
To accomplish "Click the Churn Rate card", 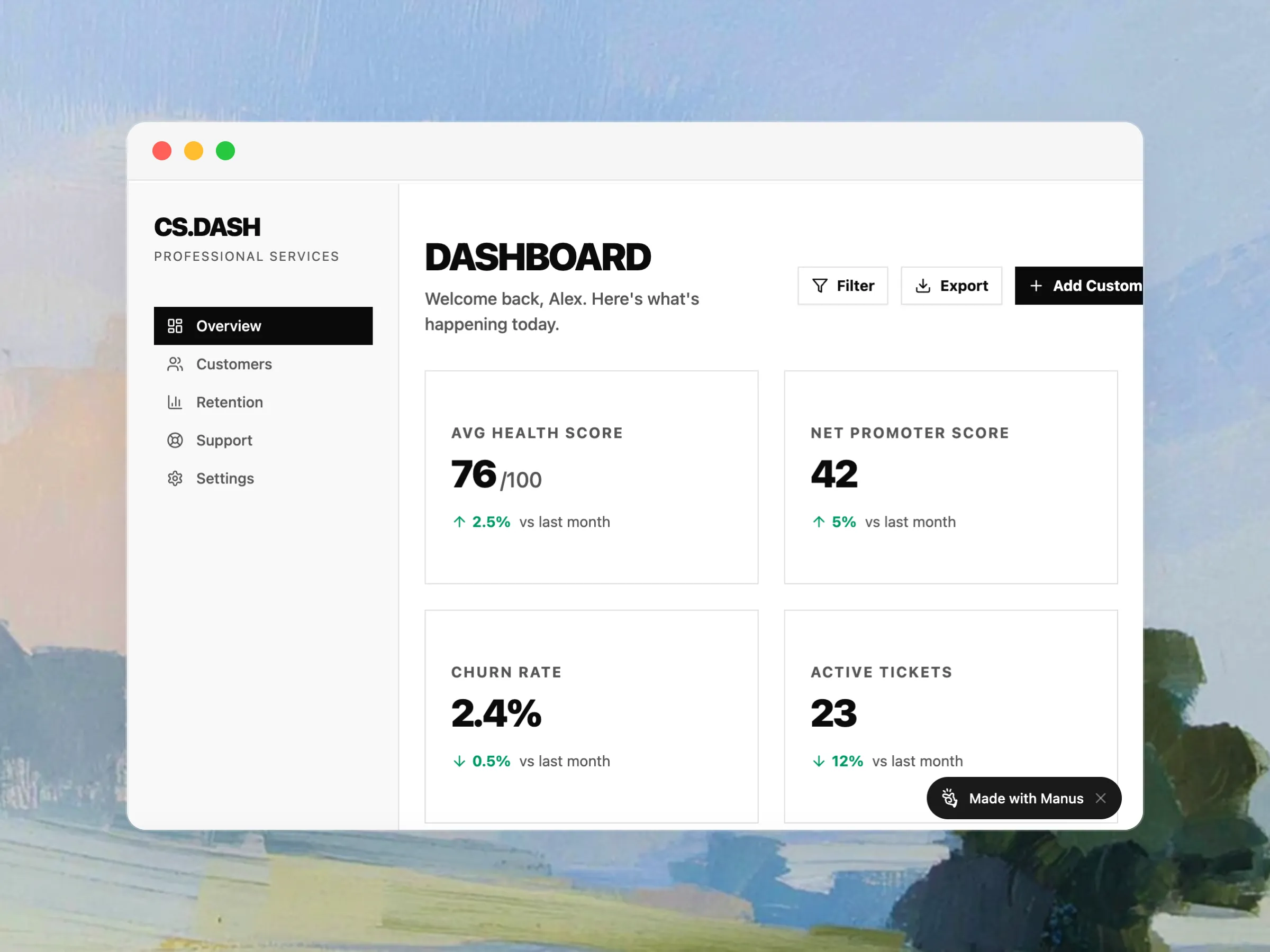I will coord(592,716).
